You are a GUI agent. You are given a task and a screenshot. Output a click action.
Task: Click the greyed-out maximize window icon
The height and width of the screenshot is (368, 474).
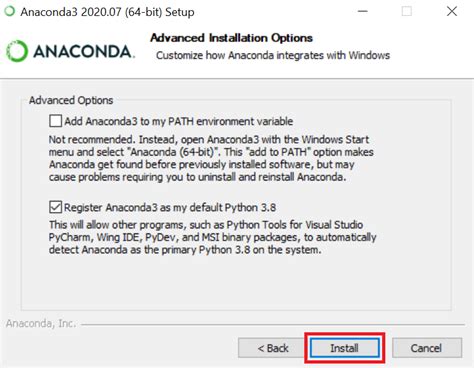pos(406,11)
